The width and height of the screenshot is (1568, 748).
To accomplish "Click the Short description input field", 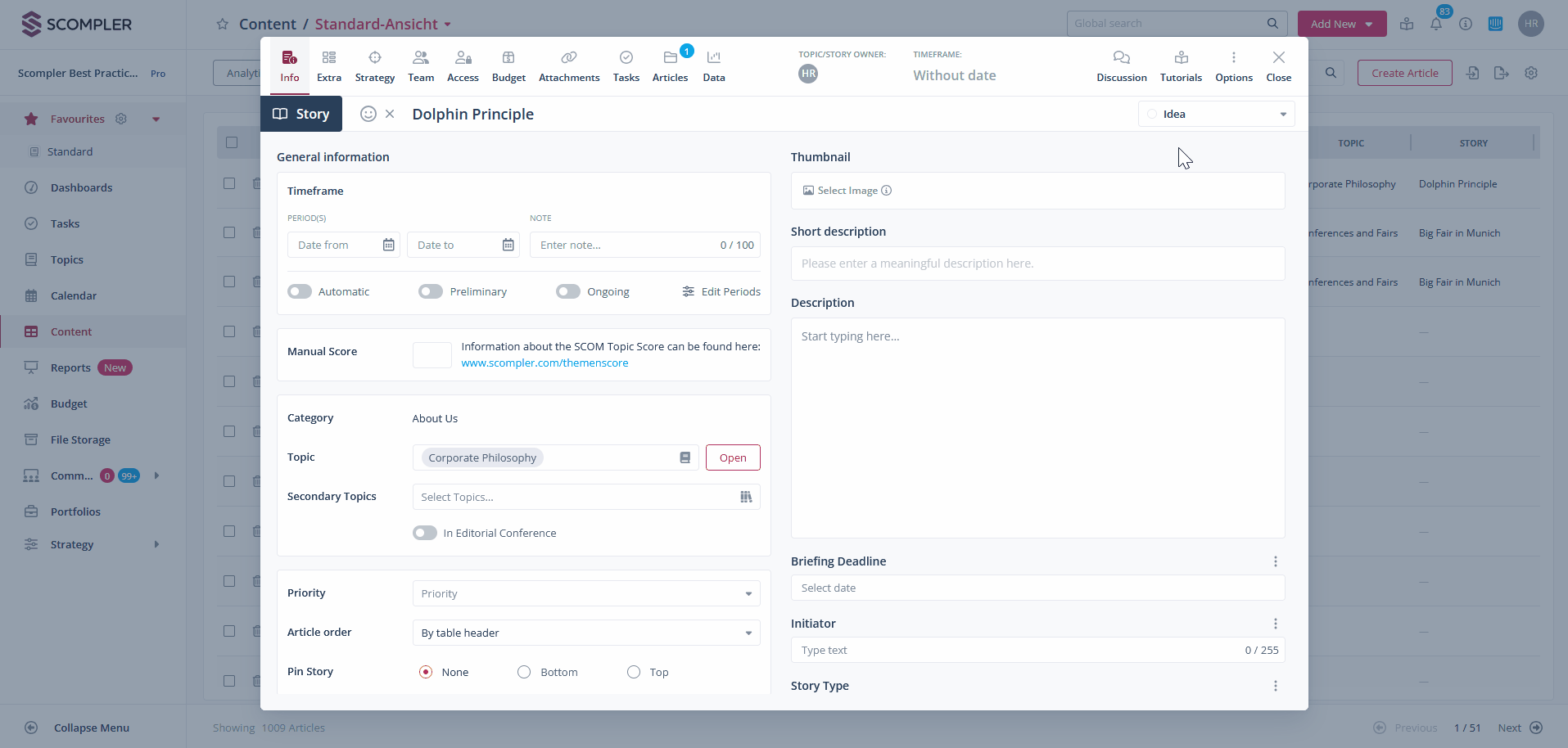I will pos(1037,264).
